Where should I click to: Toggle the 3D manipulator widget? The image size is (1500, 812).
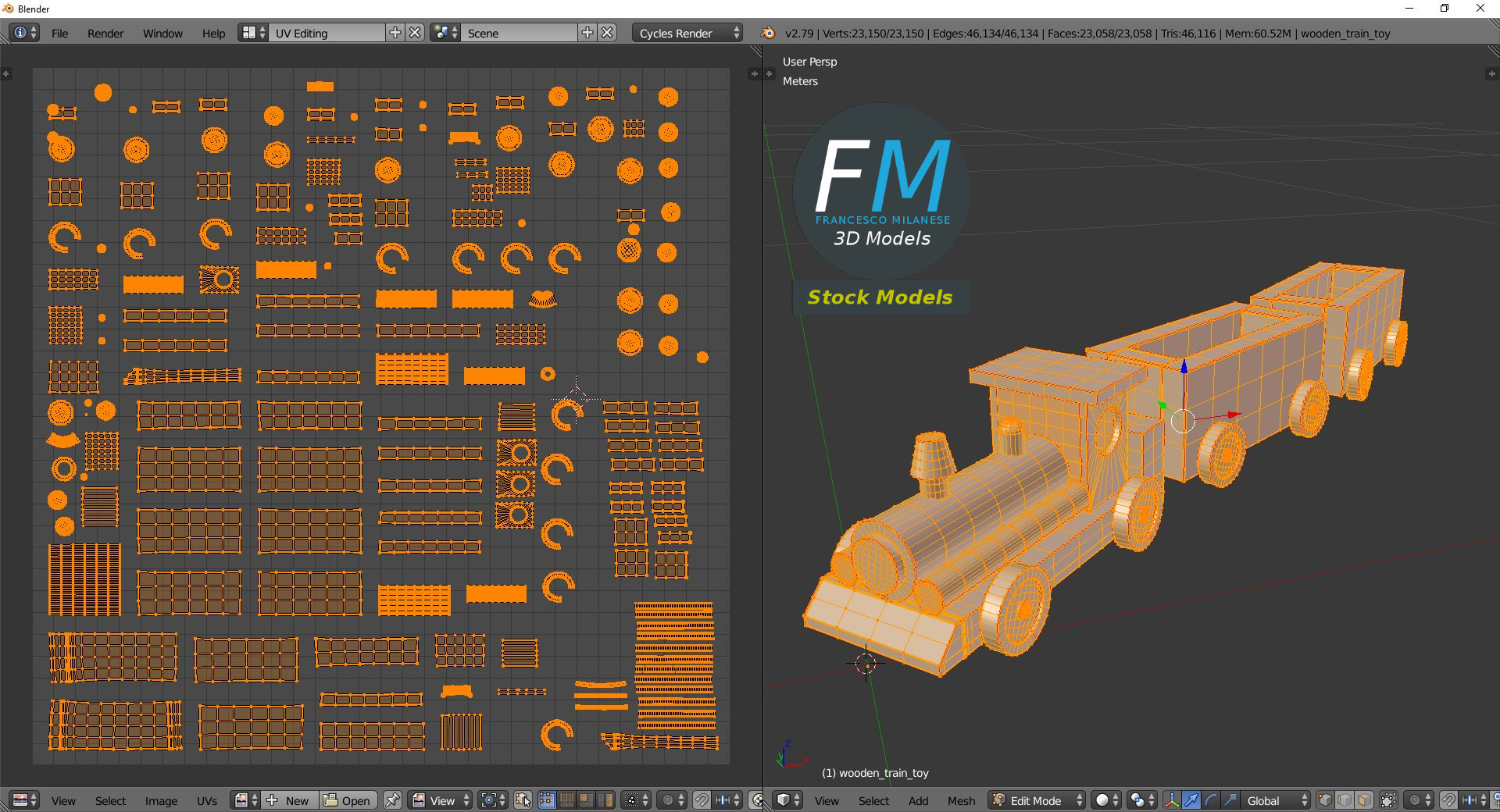coord(1172,800)
